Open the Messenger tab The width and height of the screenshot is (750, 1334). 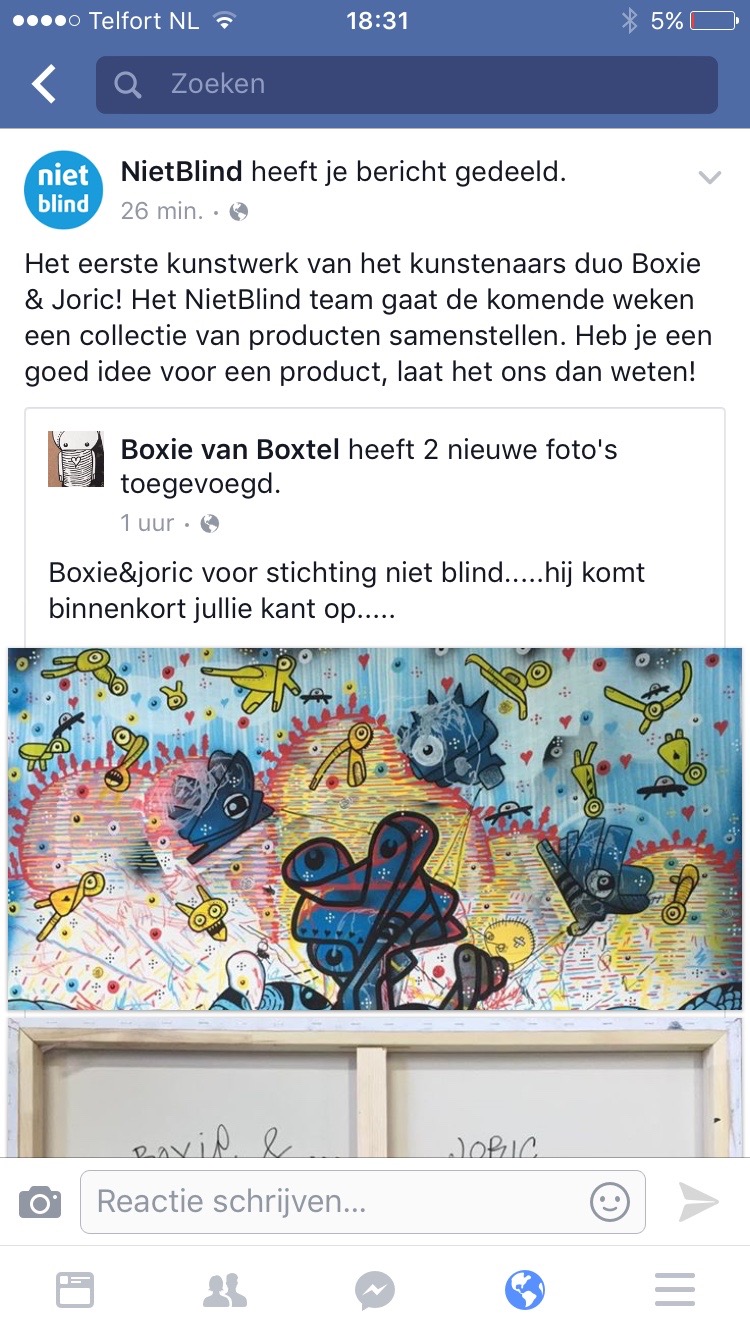(375, 1290)
